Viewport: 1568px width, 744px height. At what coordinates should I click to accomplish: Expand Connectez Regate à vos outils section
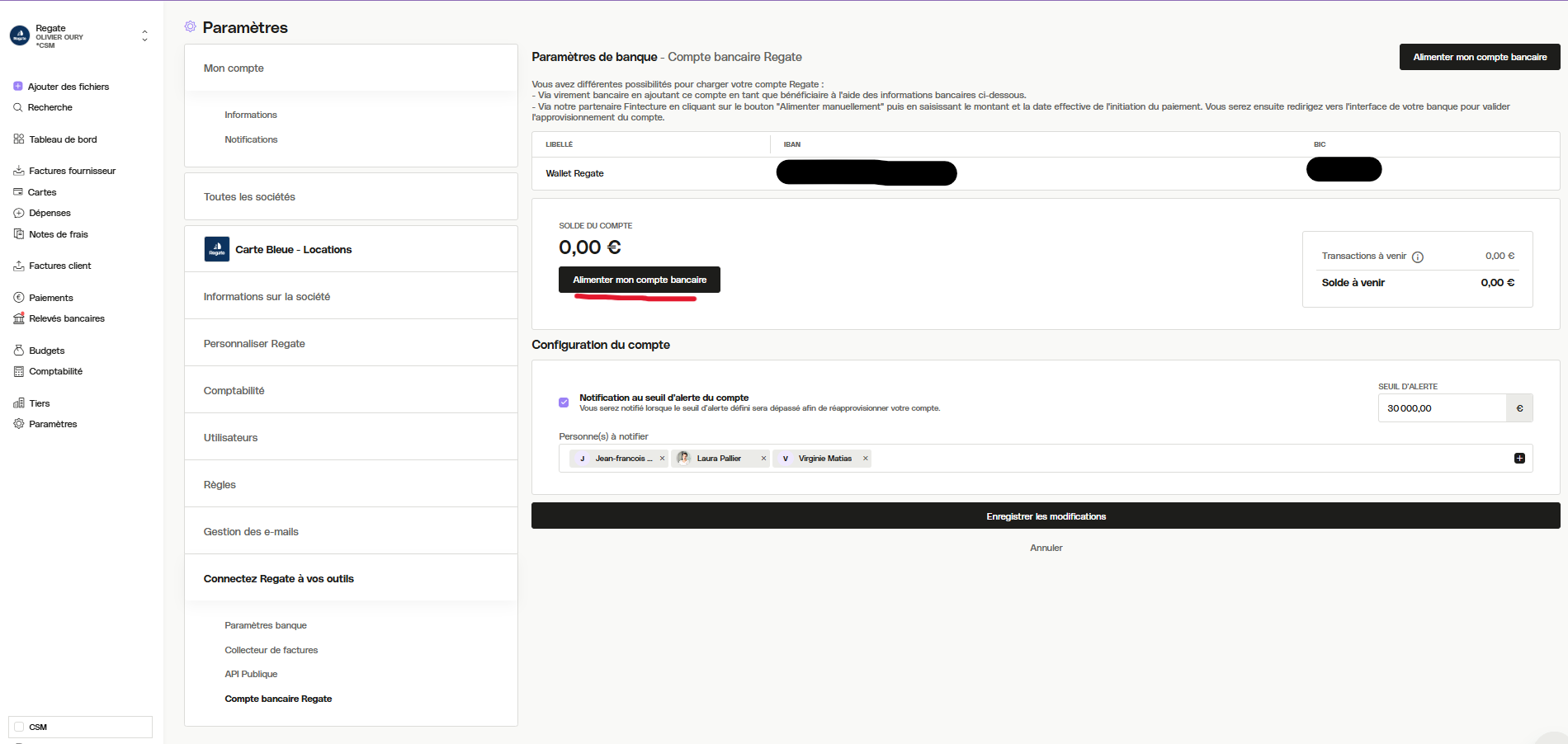(x=351, y=578)
